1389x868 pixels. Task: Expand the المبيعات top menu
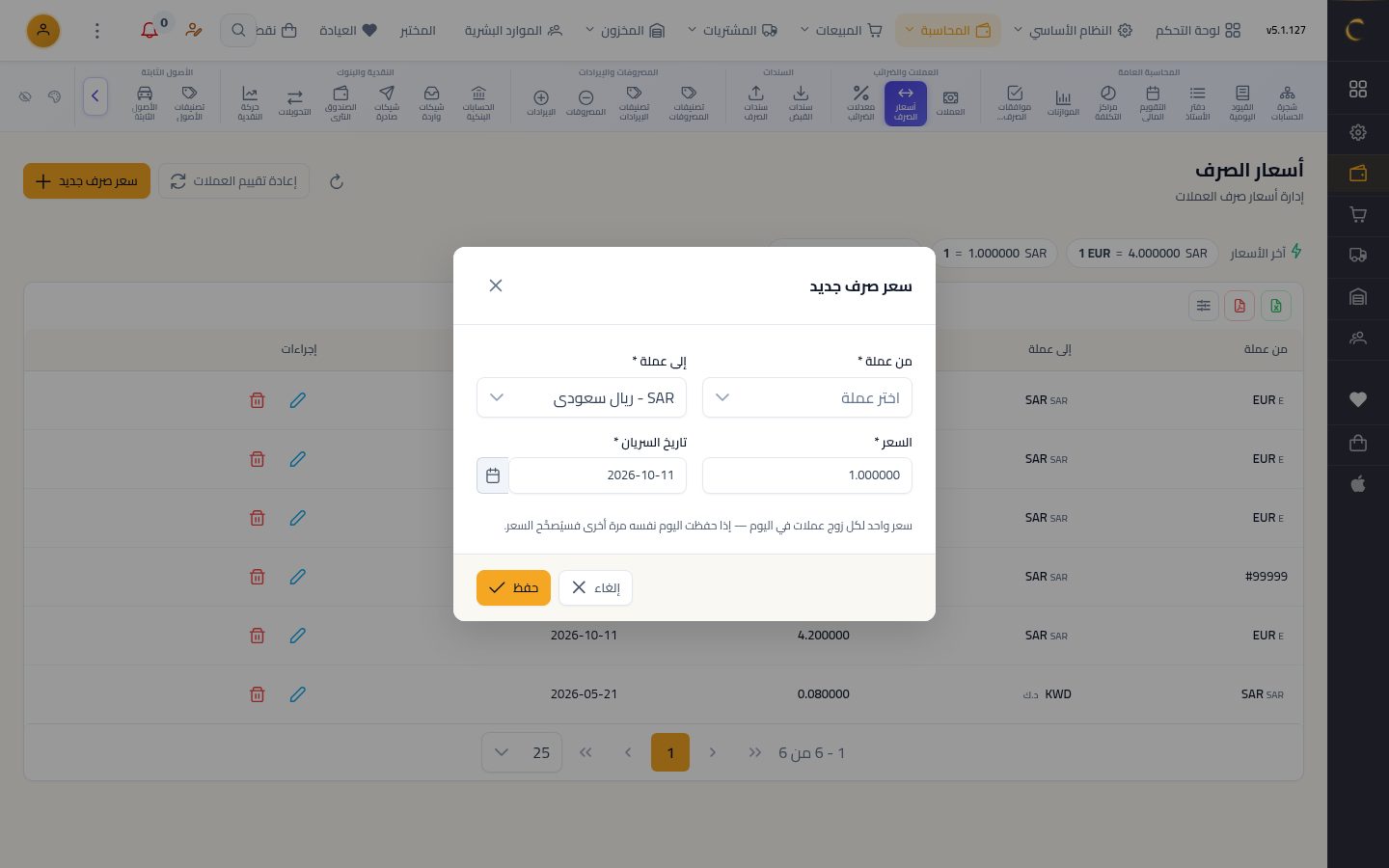(x=841, y=31)
